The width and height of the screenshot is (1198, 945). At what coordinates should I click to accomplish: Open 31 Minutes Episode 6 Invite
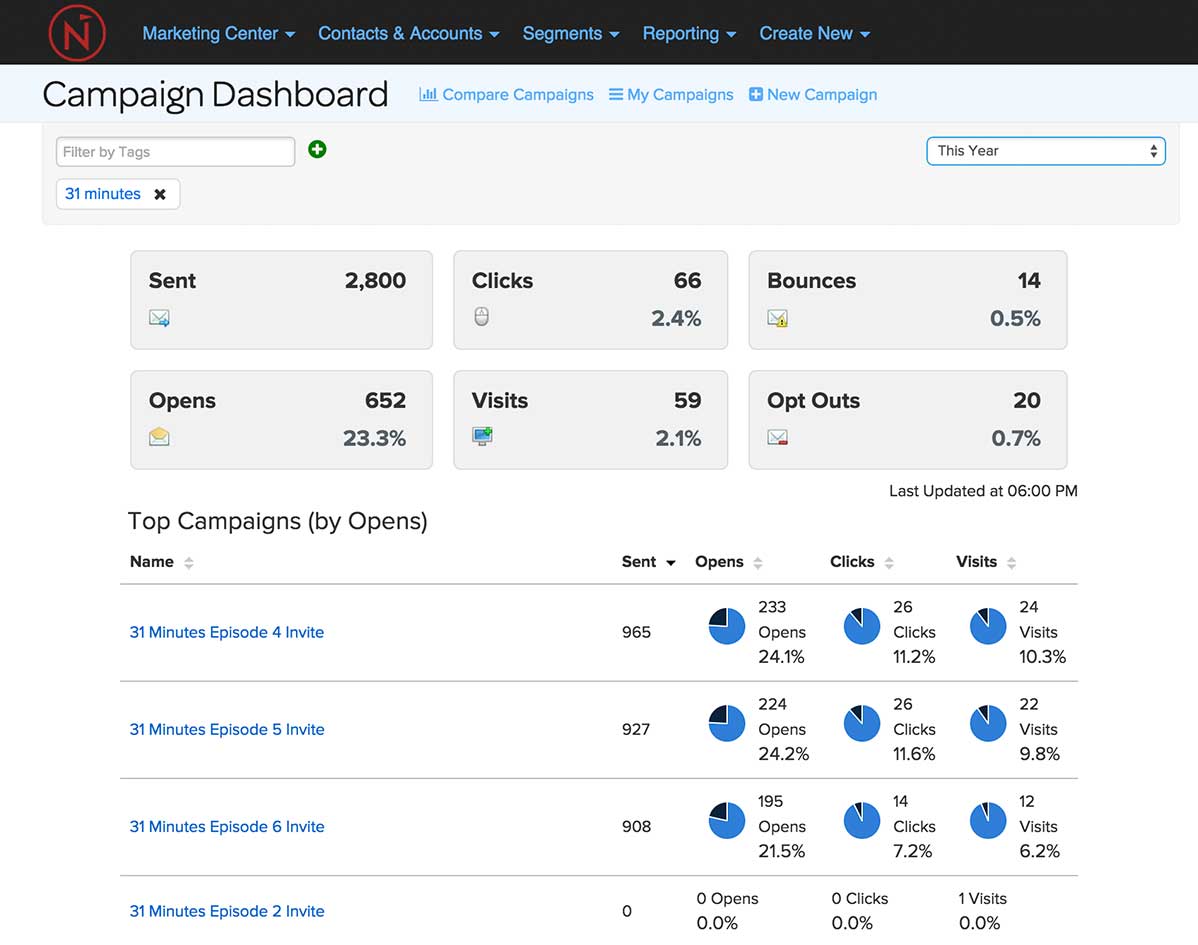click(x=227, y=827)
